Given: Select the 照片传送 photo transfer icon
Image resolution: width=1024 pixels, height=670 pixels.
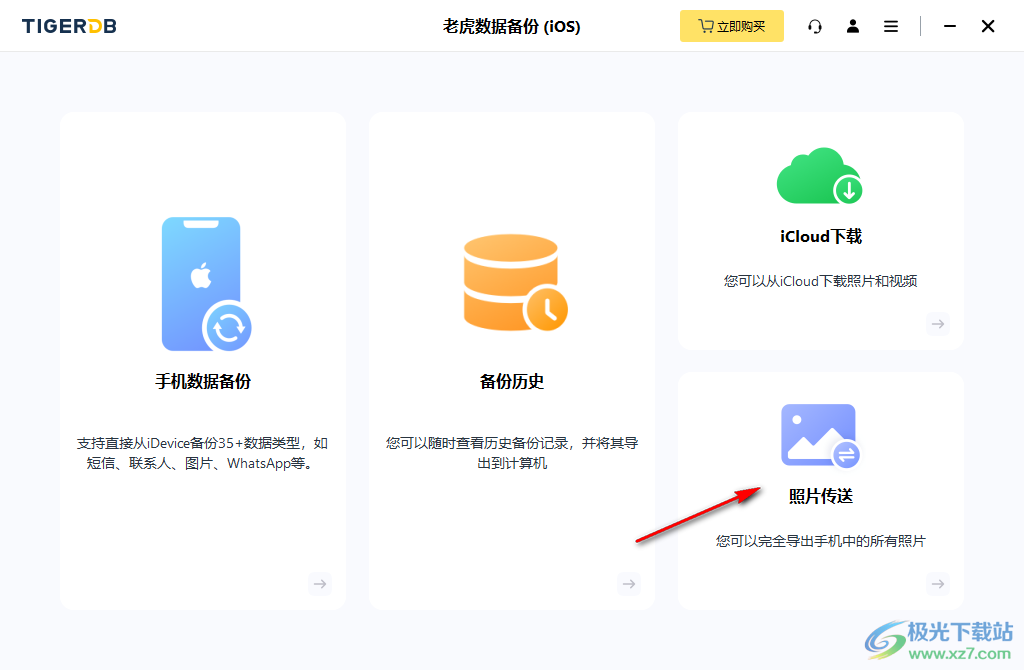Looking at the screenshot, I should (820, 435).
